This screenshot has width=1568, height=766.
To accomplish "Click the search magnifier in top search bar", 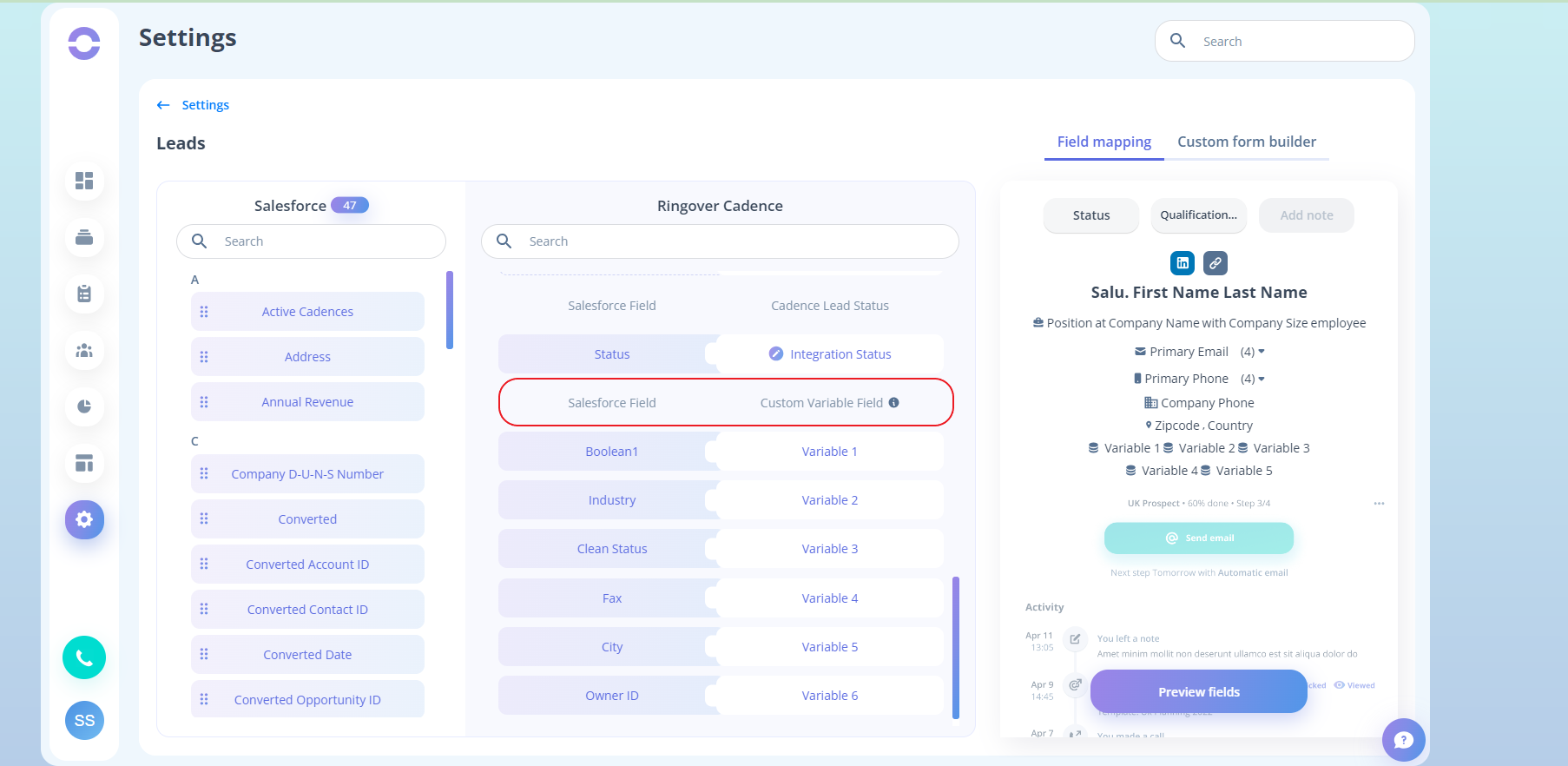I will [x=1178, y=41].
